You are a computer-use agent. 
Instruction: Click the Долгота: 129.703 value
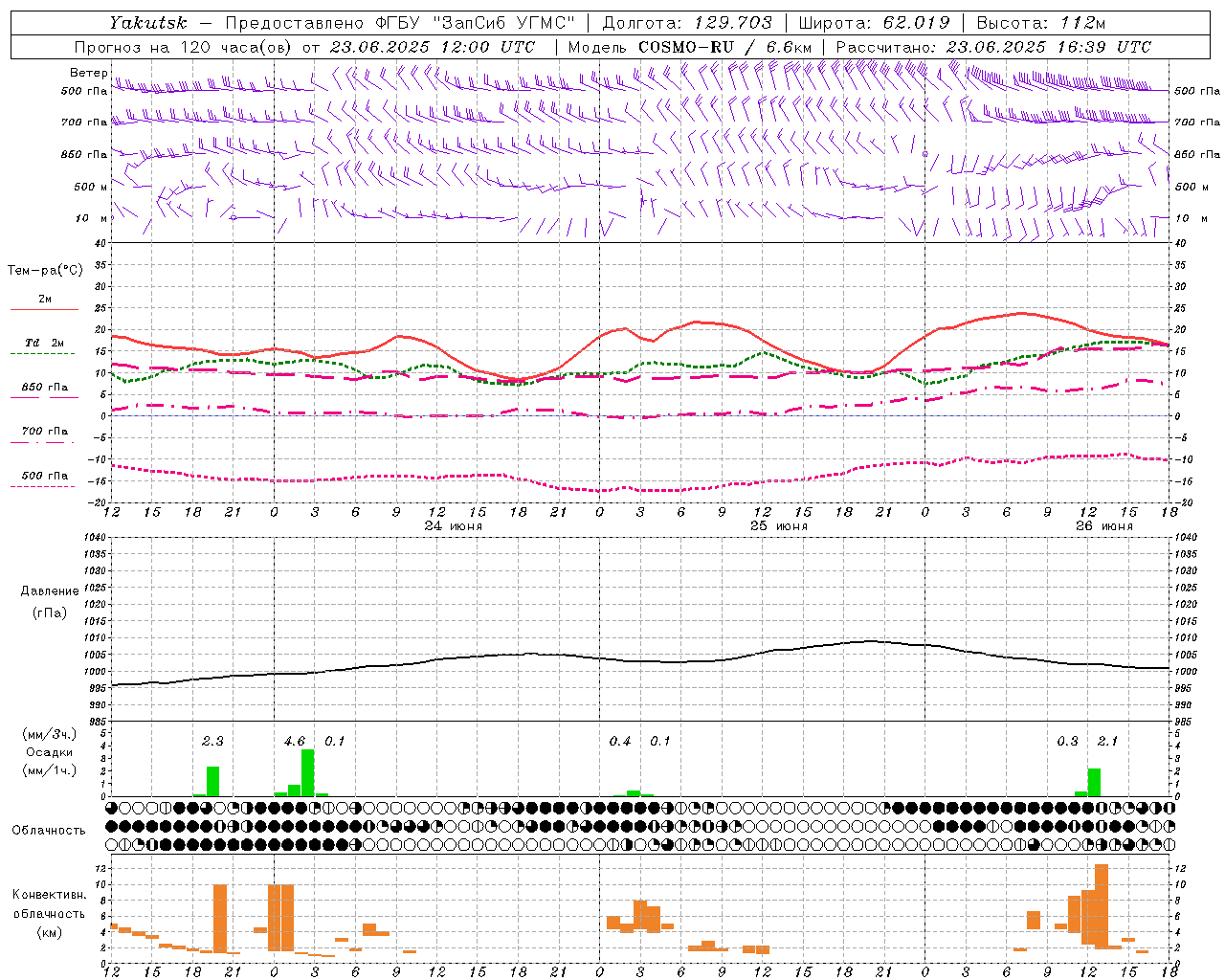coord(687,23)
